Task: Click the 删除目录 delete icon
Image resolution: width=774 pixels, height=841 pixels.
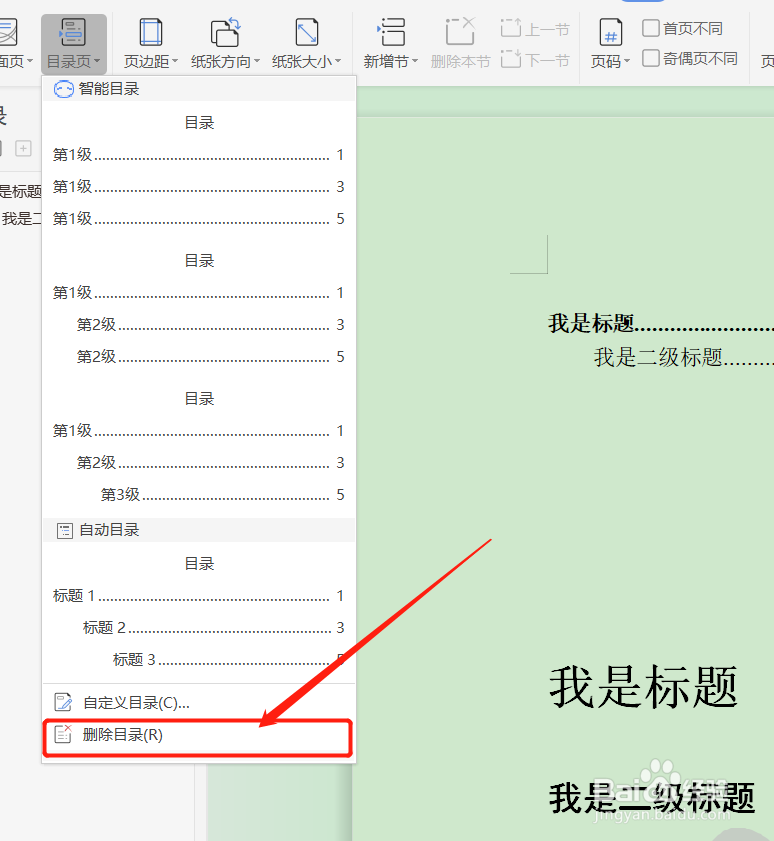Action: [x=63, y=734]
